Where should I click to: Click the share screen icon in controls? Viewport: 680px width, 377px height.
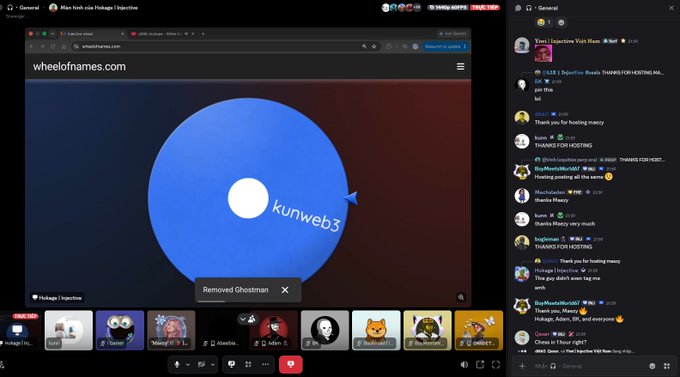coord(232,364)
